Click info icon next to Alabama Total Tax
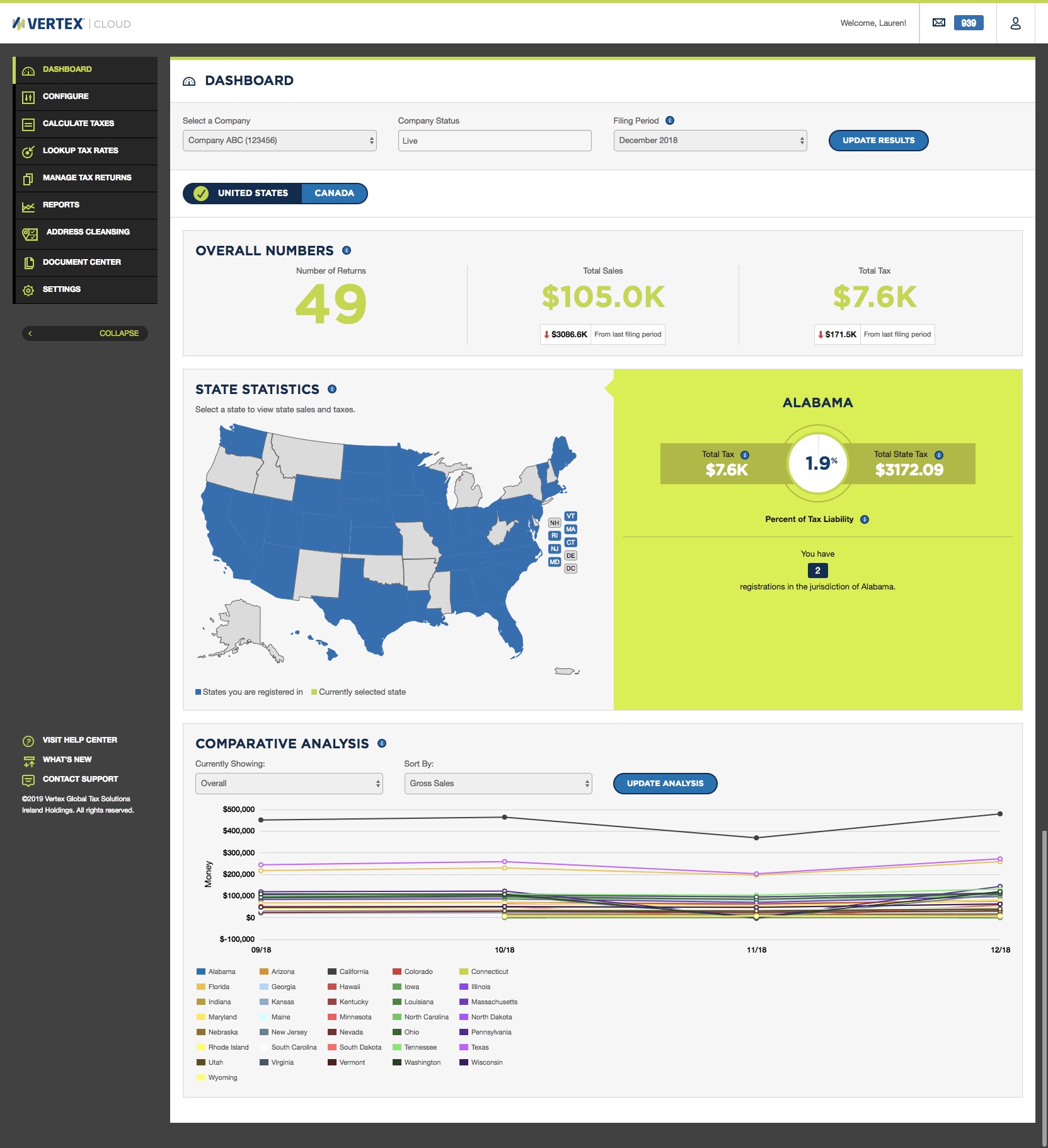This screenshot has height=1148, width=1048. click(x=745, y=455)
